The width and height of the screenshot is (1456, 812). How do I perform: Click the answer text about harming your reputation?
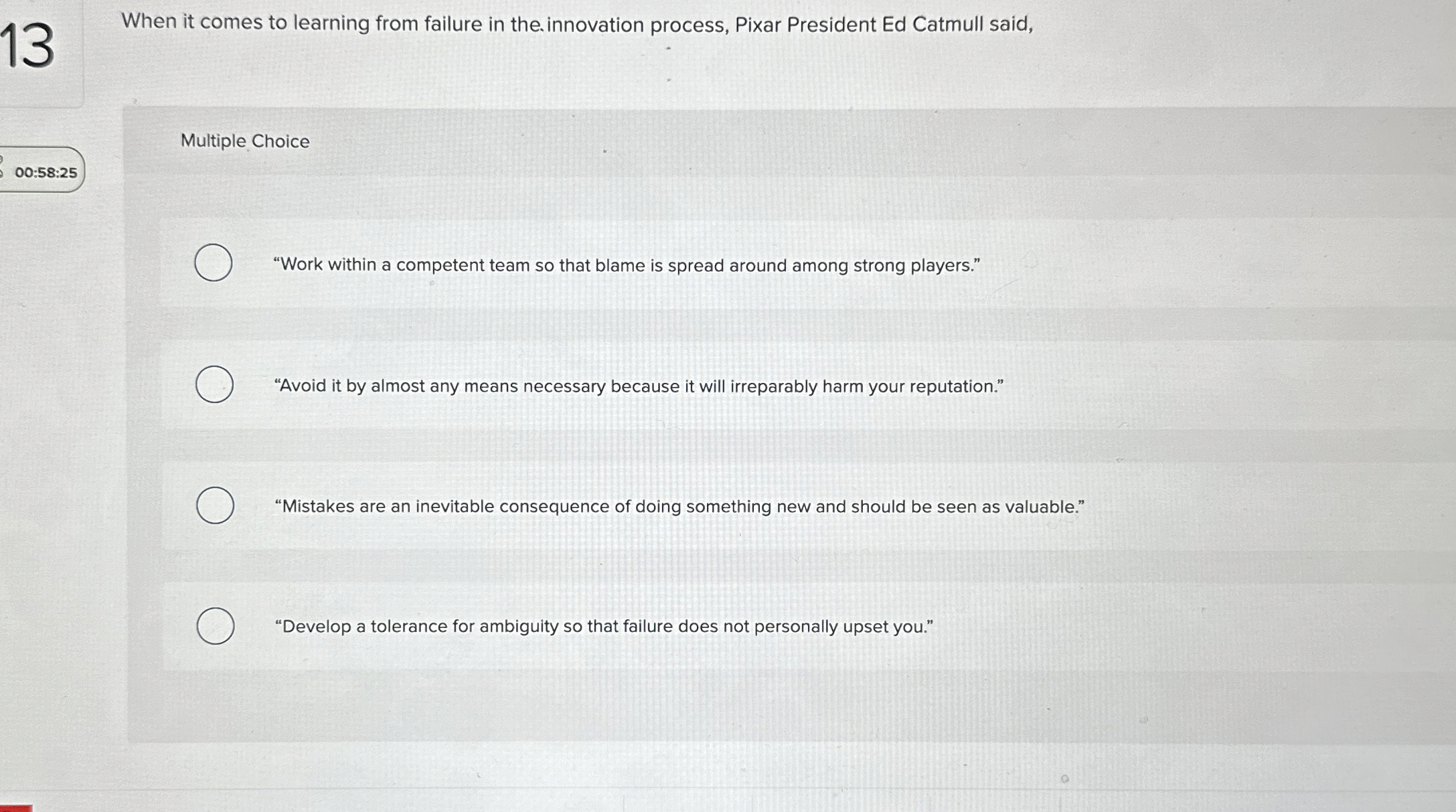coord(639,386)
